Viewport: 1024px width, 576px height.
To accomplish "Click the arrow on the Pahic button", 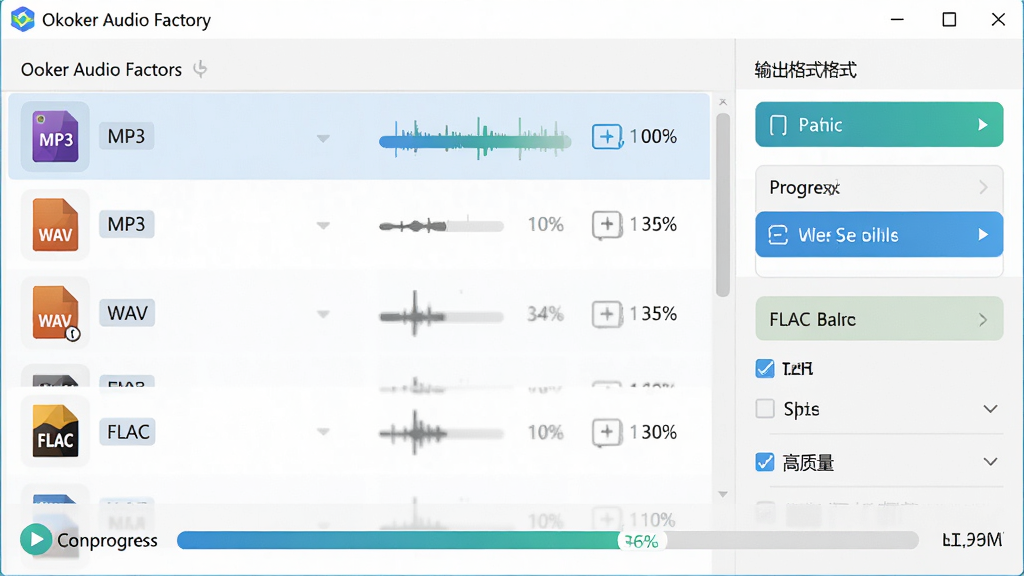I will 983,125.
